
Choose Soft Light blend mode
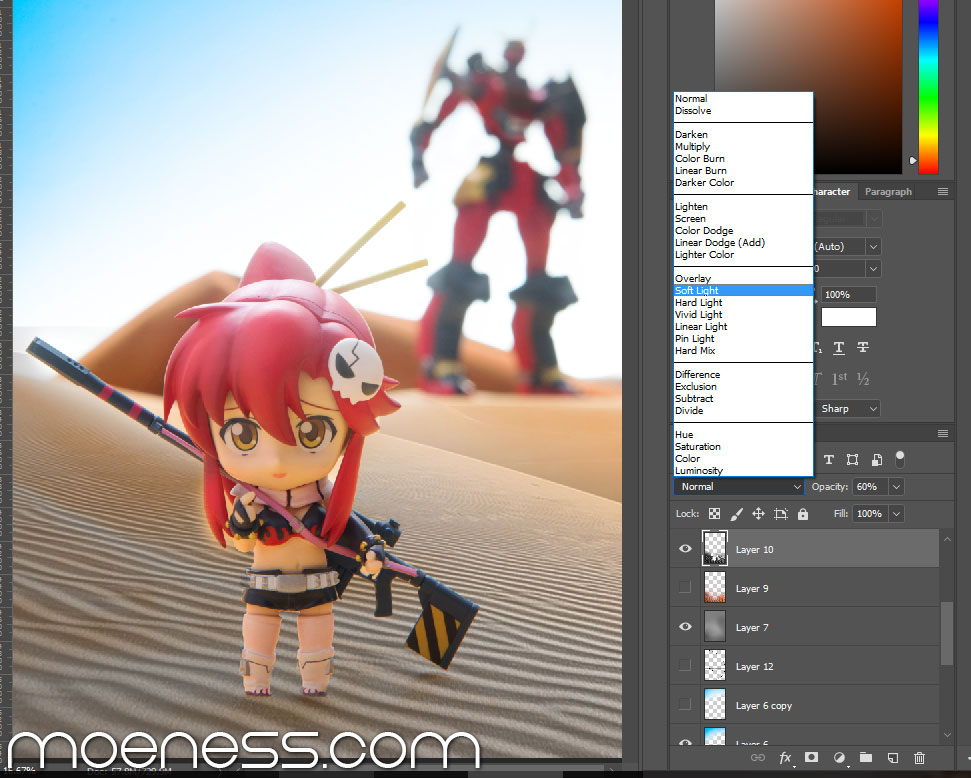pyautogui.click(x=743, y=291)
